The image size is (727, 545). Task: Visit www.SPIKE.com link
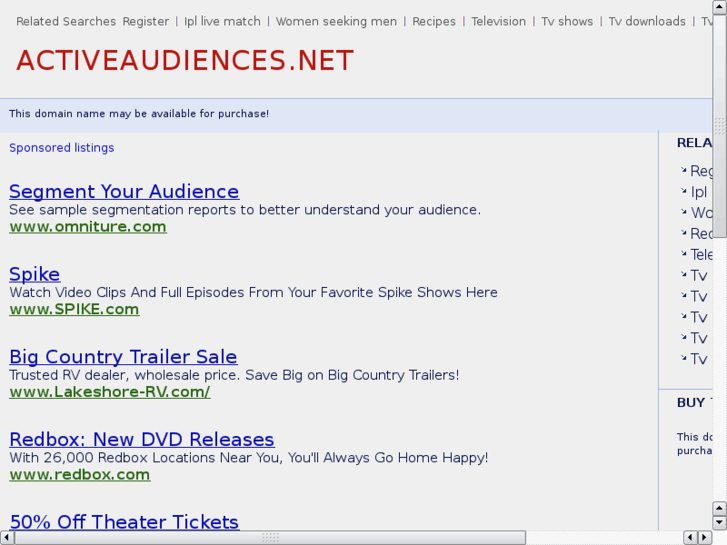tap(74, 309)
